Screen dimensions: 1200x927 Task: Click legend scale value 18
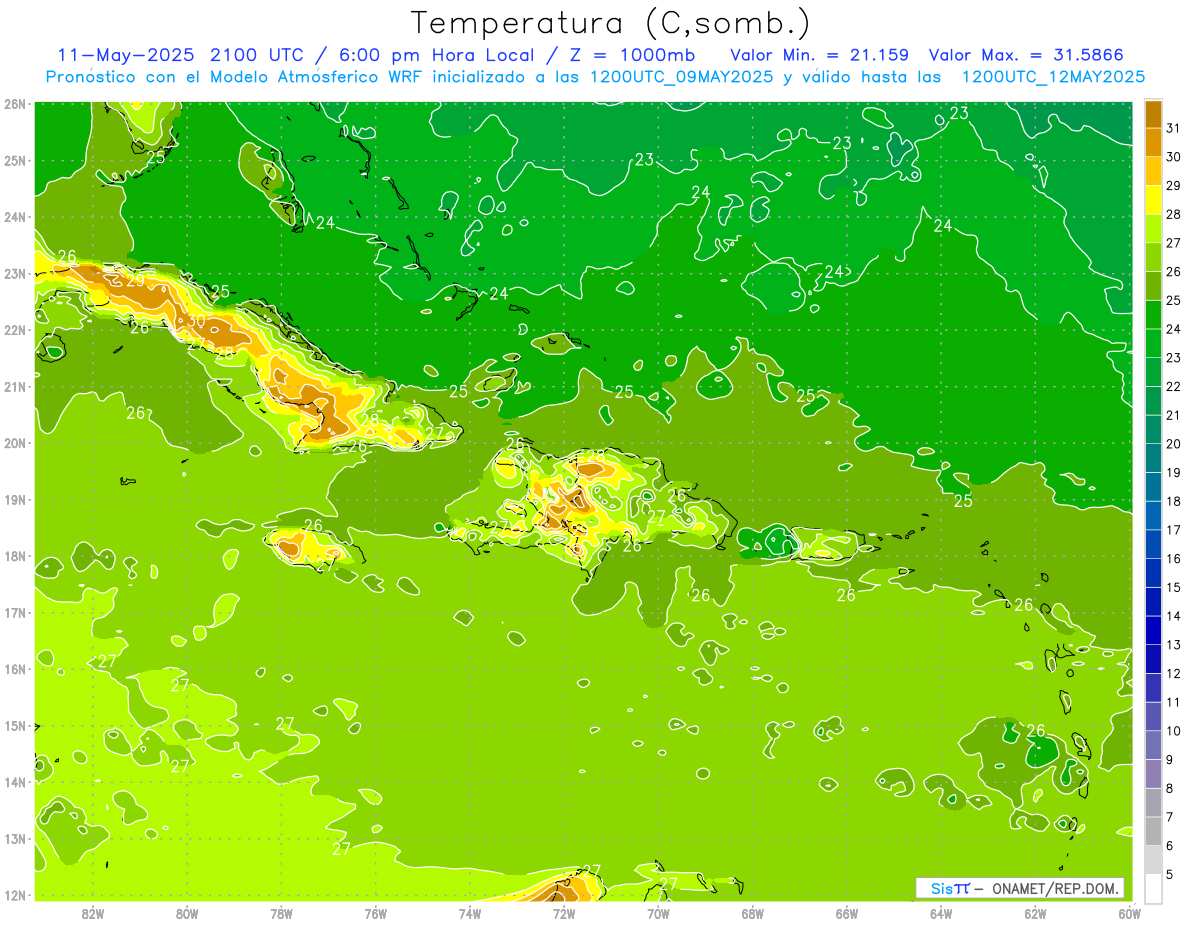[x=1174, y=501]
